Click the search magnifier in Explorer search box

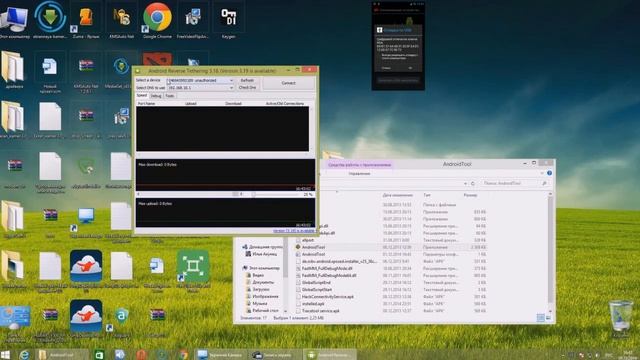tap(544, 183)
